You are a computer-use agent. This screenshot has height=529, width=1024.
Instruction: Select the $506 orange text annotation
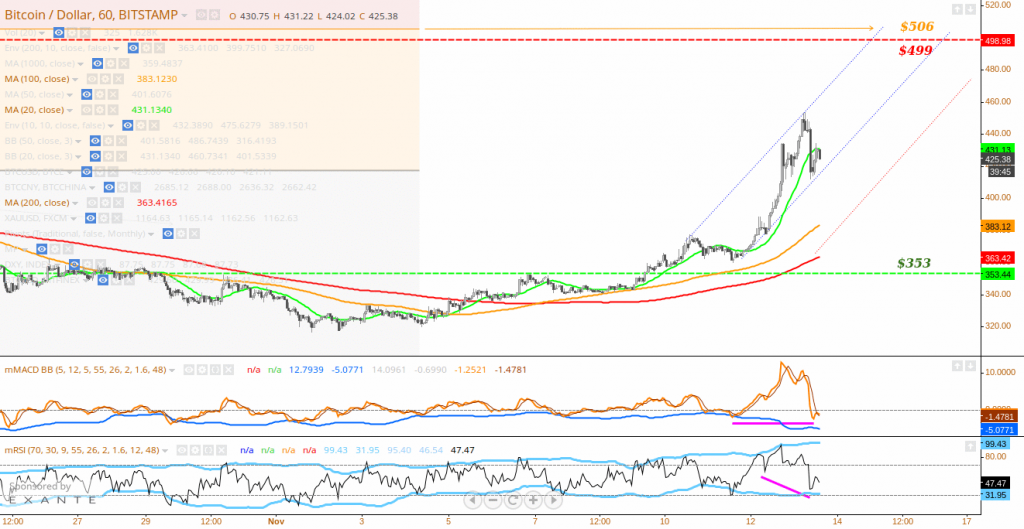(x=917, y=27)
